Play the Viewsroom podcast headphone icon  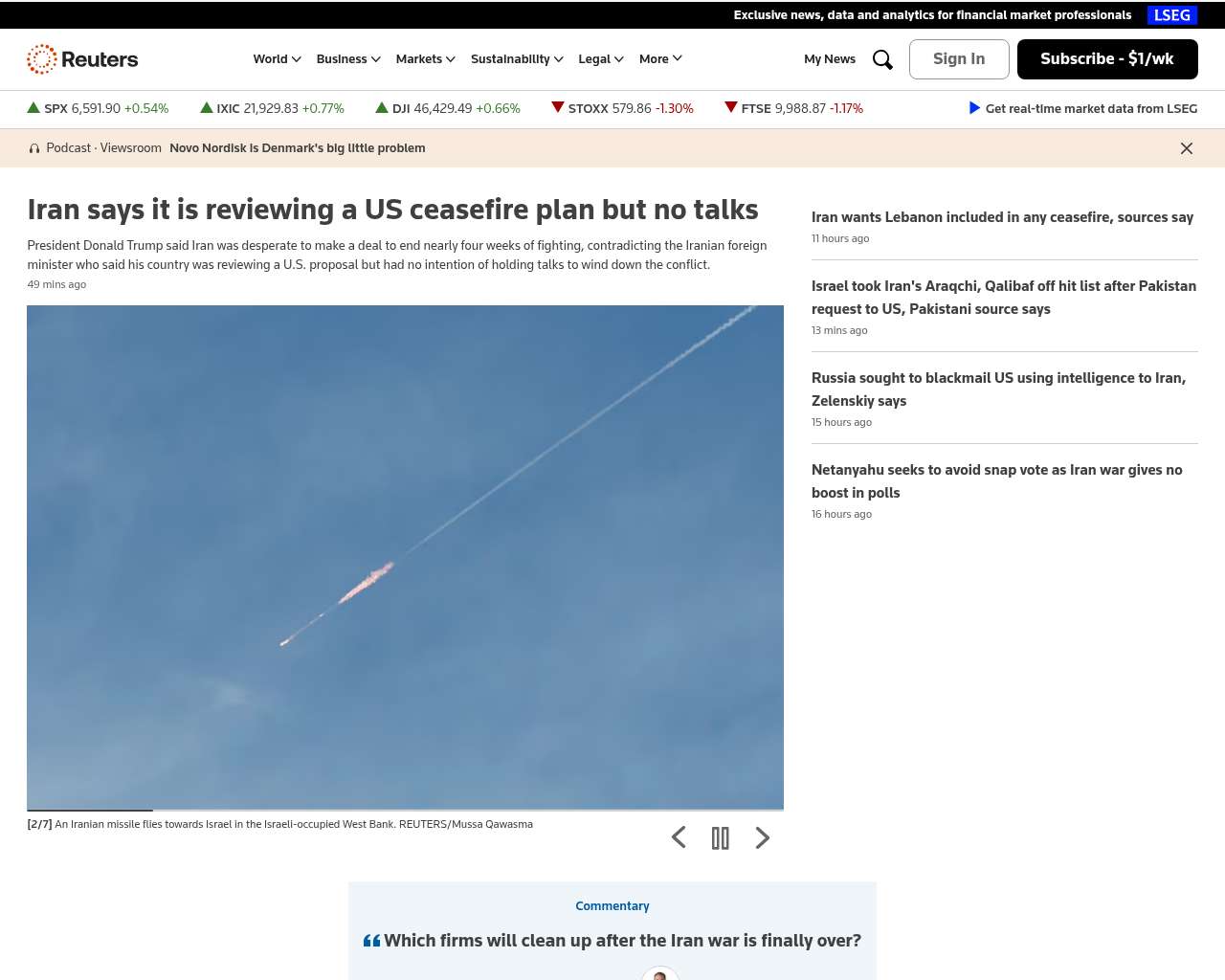pyautogui.click(x=34, y=148)
